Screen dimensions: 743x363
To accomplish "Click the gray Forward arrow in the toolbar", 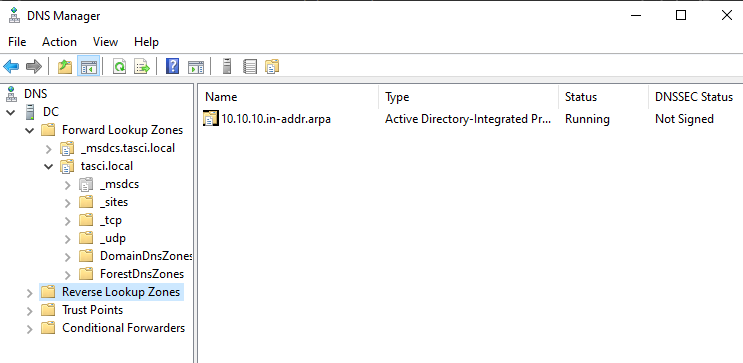I will tap(34, 67).
